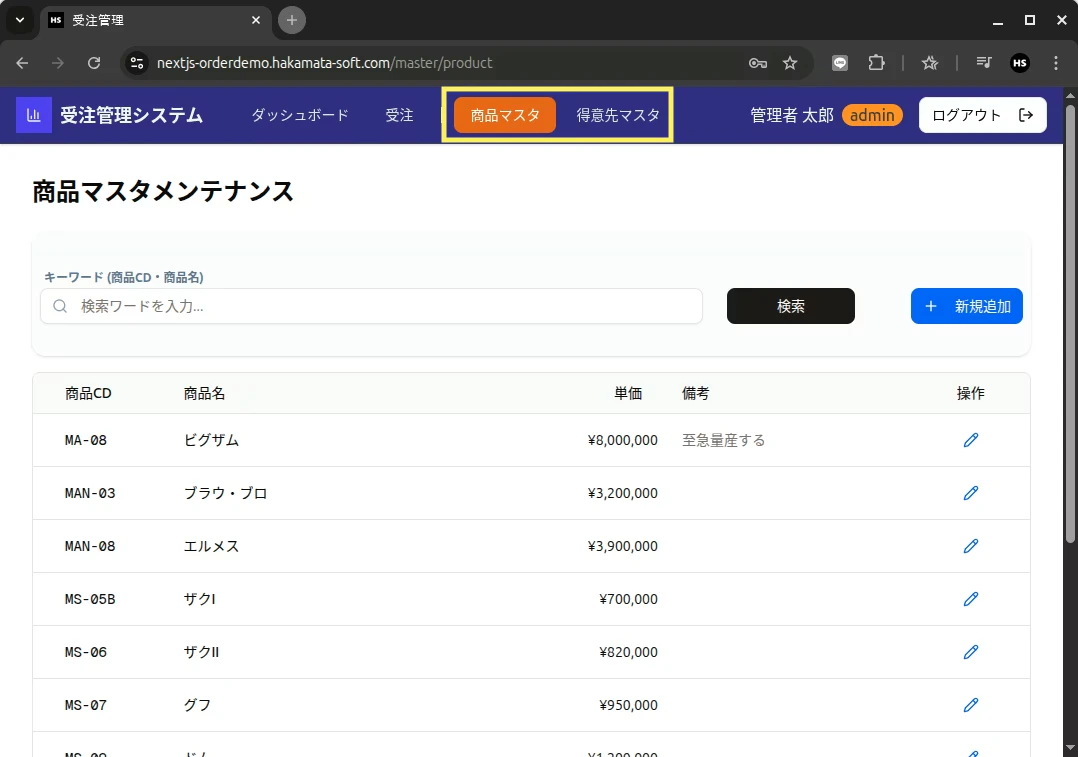Go forward in browser history
This screenshot has width=1078, height=757.
tap(58, 63)
